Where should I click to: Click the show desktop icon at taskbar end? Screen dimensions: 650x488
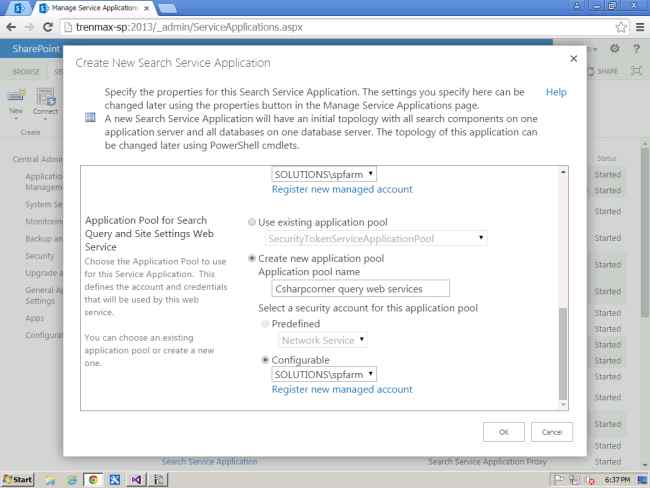[643, 480]
